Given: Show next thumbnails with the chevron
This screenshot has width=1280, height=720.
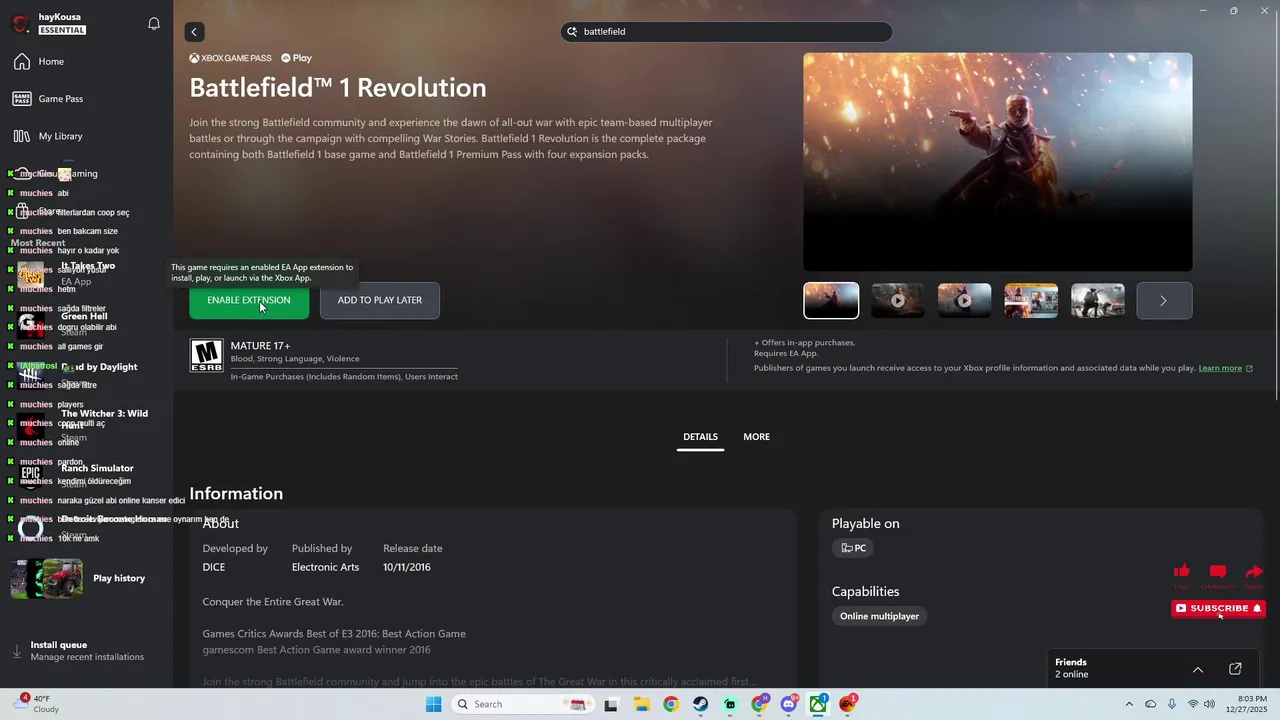Looking at the screenshot, I should (x=1164, y=300).
